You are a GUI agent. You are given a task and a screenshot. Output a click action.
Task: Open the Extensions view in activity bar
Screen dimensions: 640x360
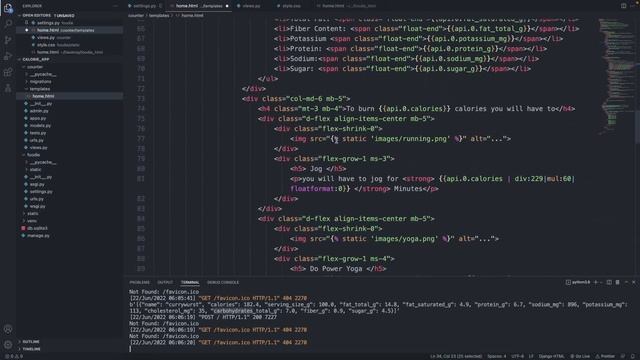pos(8,73)
